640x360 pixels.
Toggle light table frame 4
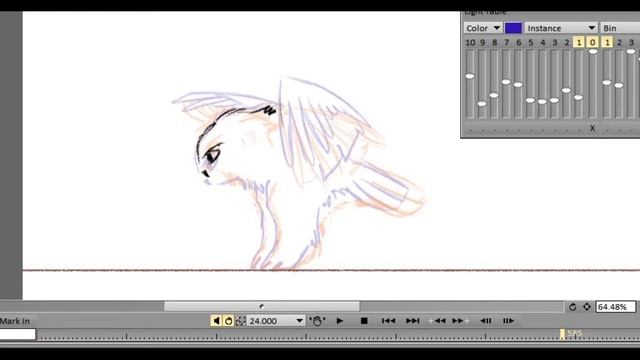point(543,42)
